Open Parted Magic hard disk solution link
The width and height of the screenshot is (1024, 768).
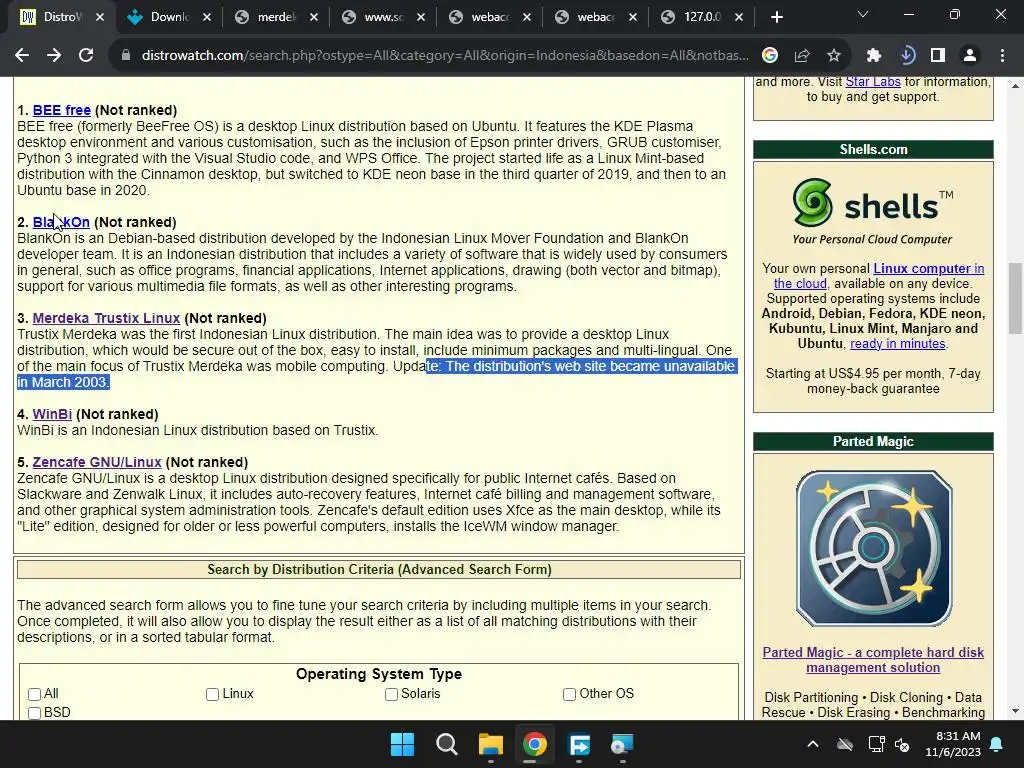873,660
